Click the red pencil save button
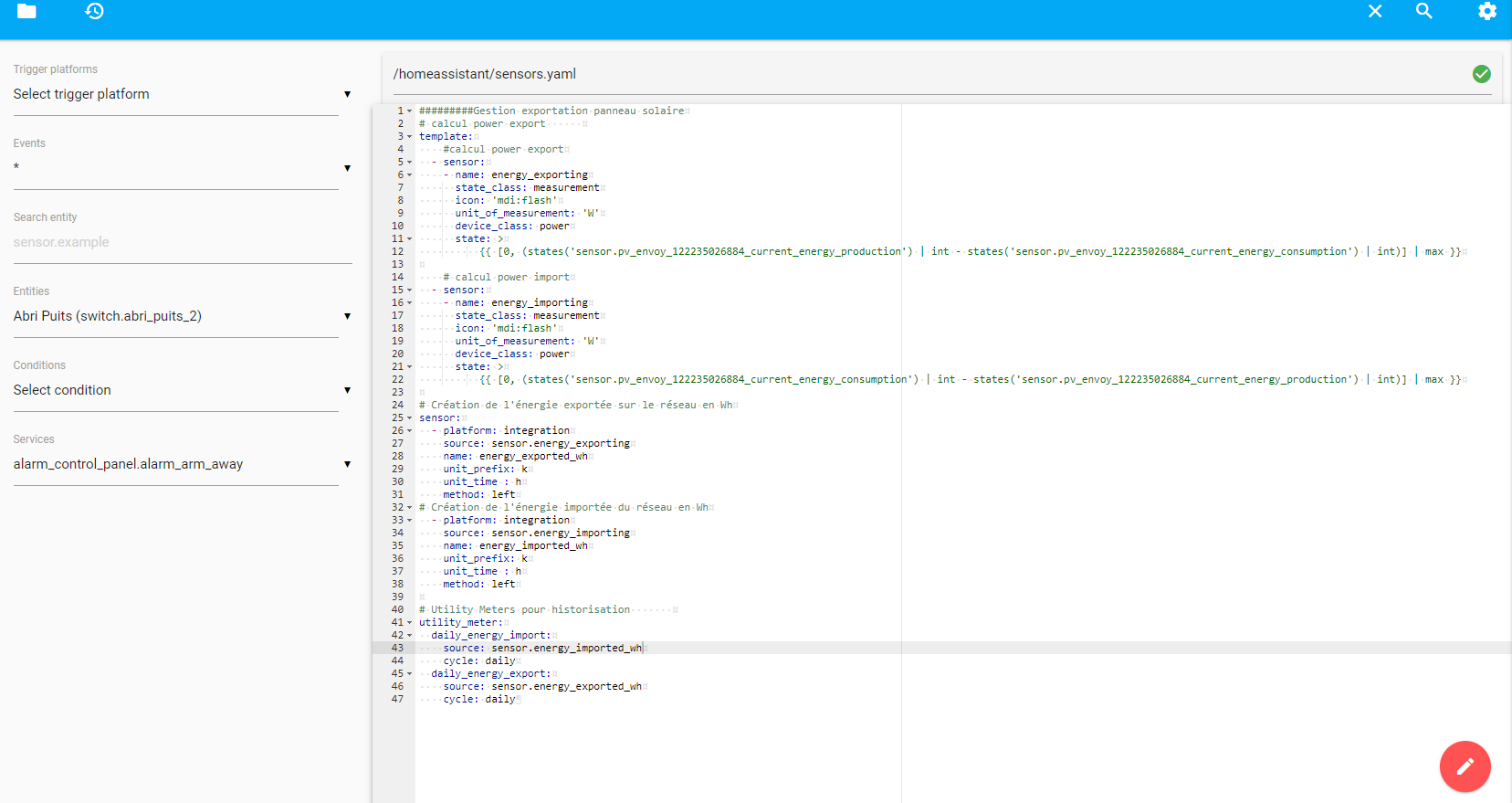Image resolution: width=1512 pixels, height=803 pixels. tap(1465, 766)
